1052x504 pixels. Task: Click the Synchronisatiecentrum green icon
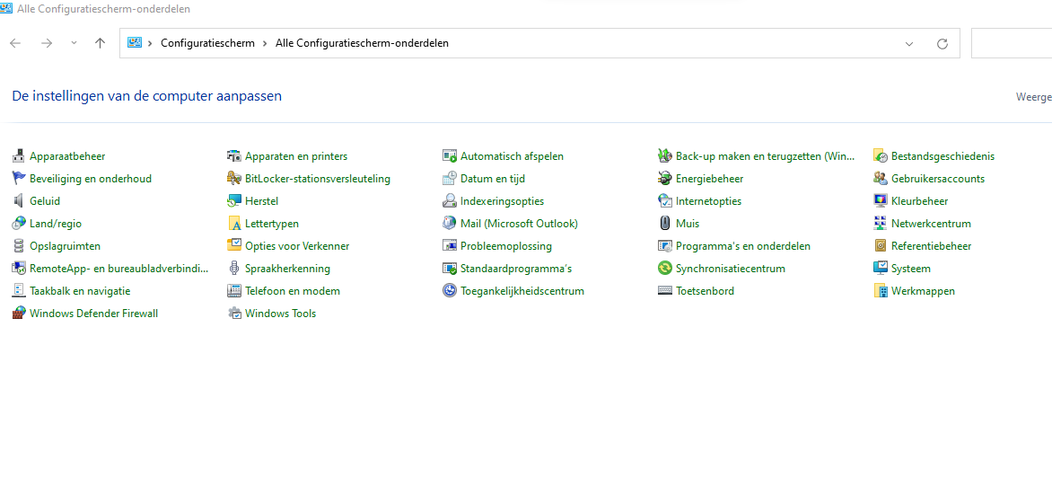[x=665, y=269]
